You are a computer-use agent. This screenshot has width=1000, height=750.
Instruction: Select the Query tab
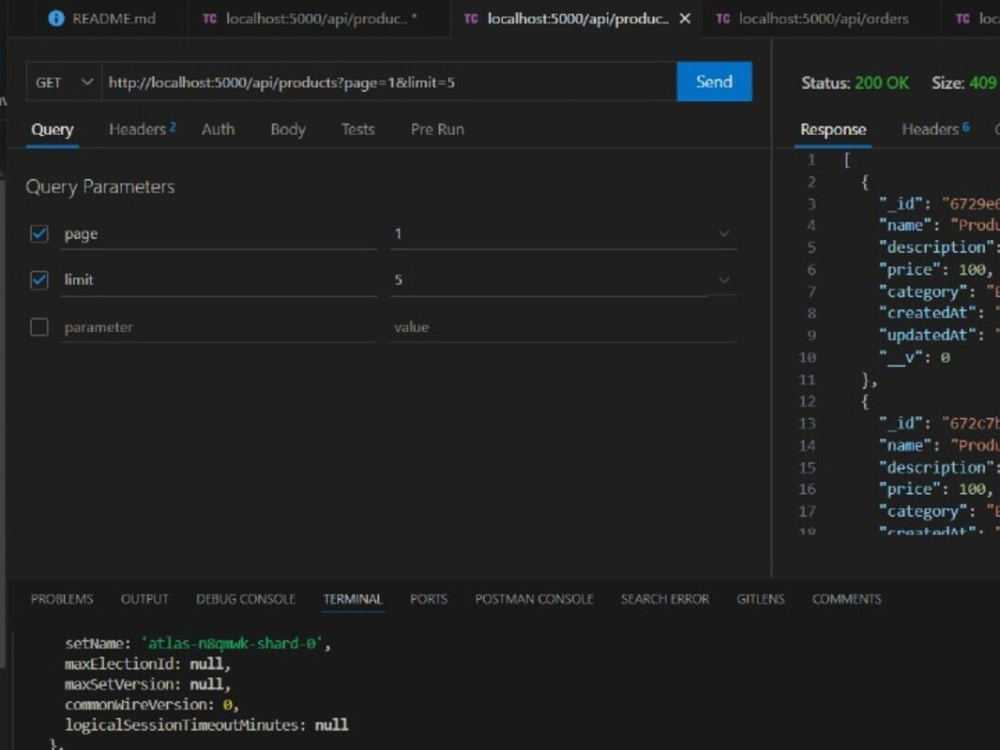click(x=52, y=129)
